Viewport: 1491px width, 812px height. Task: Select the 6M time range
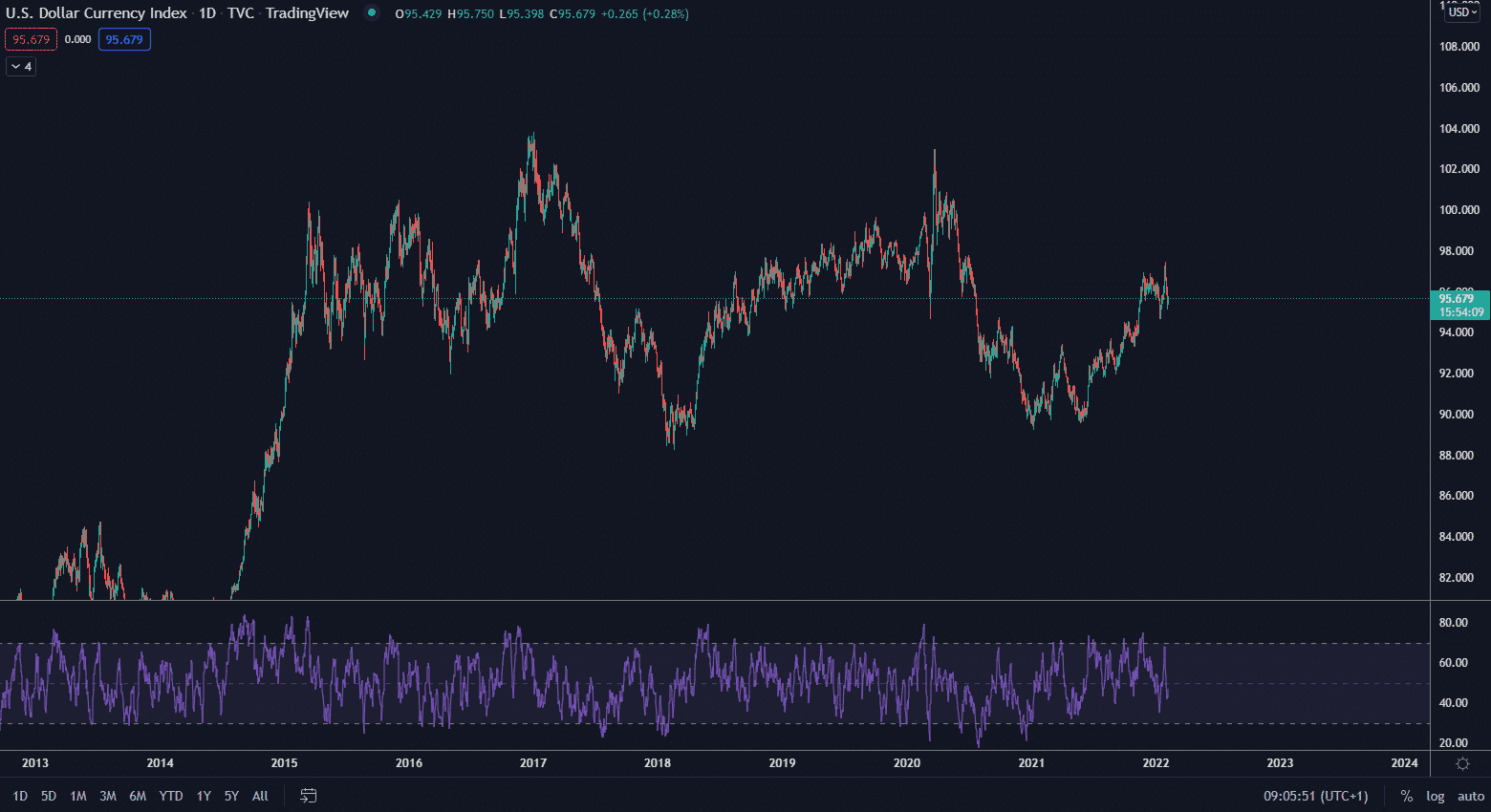click(138, 796)
